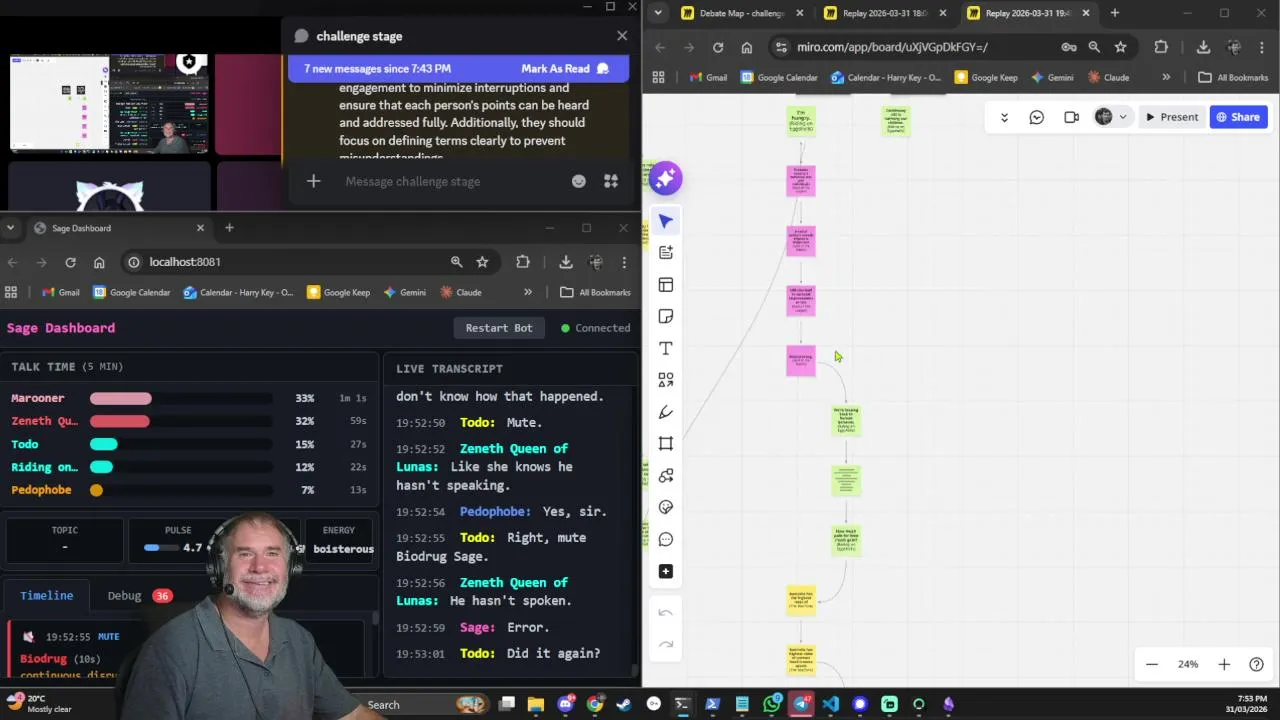Bookmark localhost:8081 page with star
Image resolution: width=1280 pixels, height=720 pixels.
[482, 262]
